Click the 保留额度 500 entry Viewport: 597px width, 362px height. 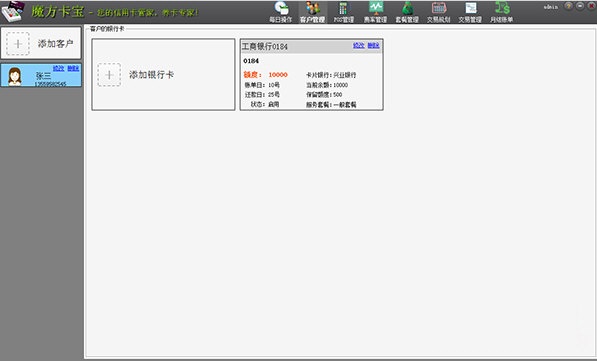point(324,94)
